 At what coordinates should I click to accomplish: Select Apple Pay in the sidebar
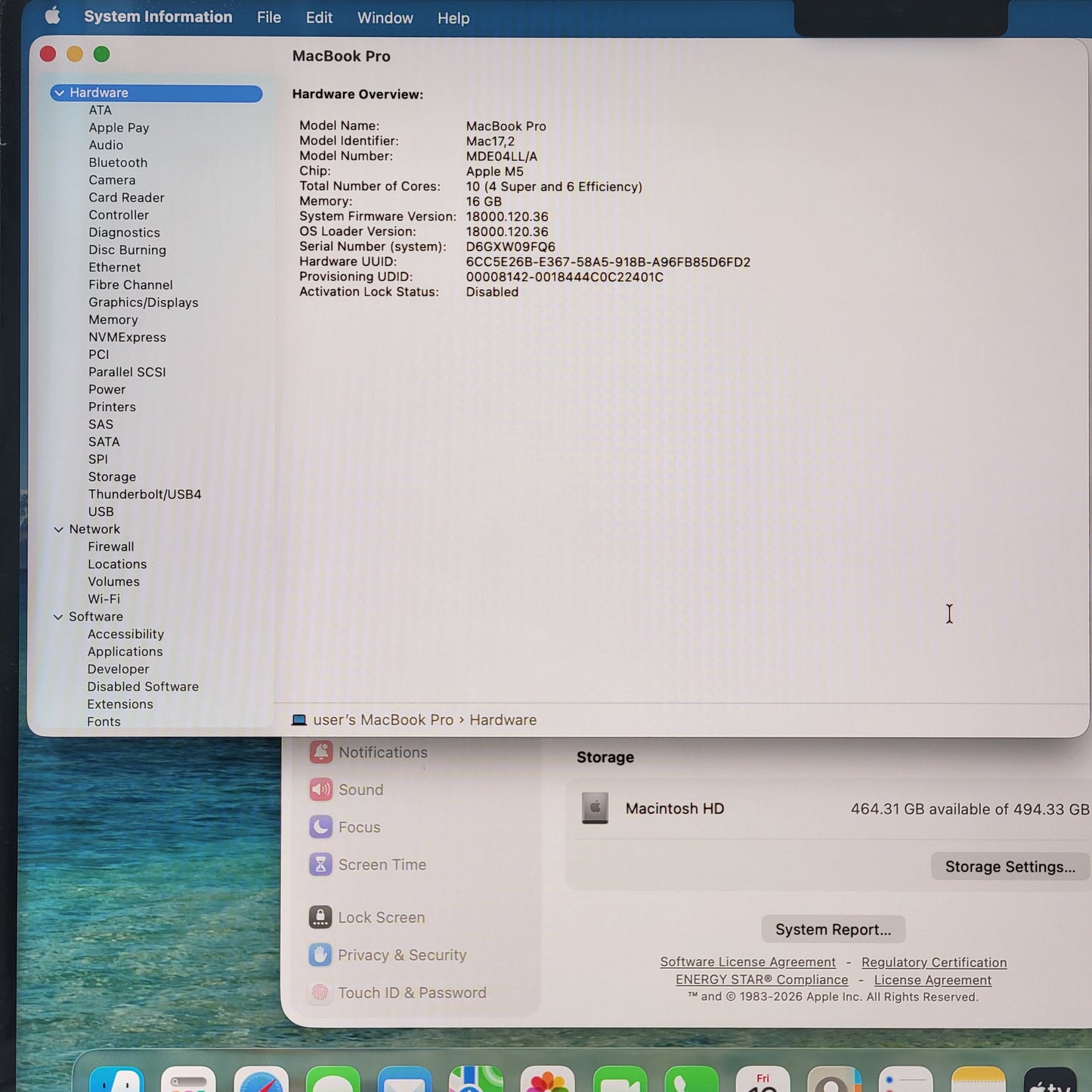coord(119,128)
